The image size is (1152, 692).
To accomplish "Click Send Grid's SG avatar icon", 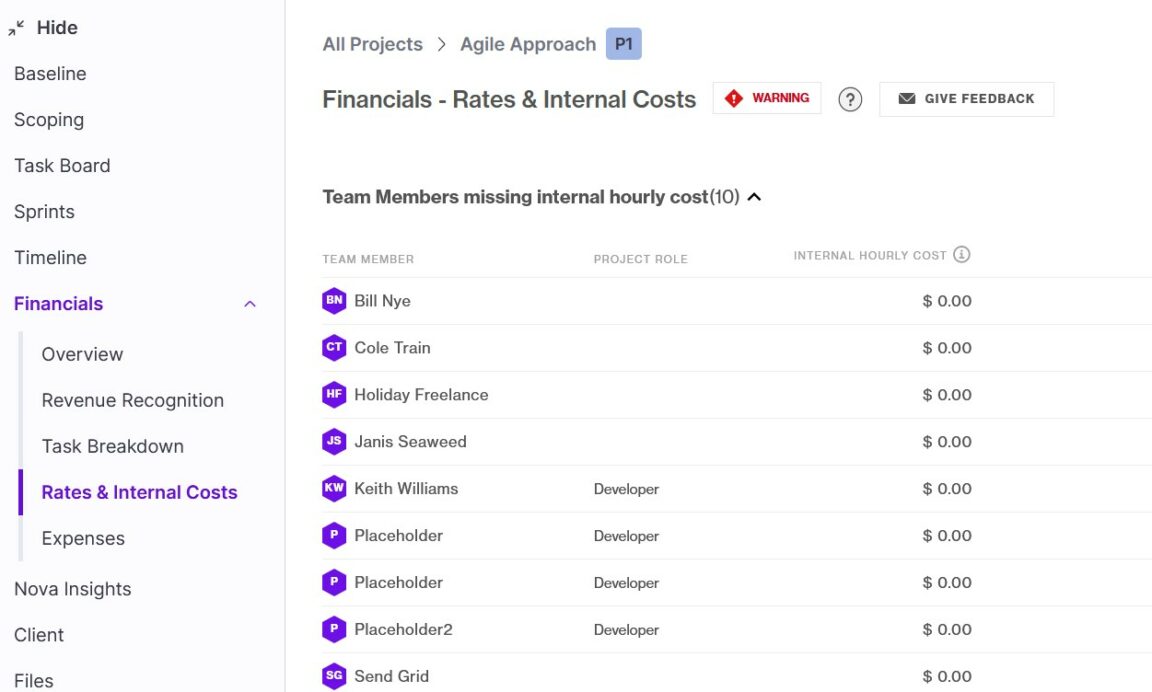I will click(334, 676).
